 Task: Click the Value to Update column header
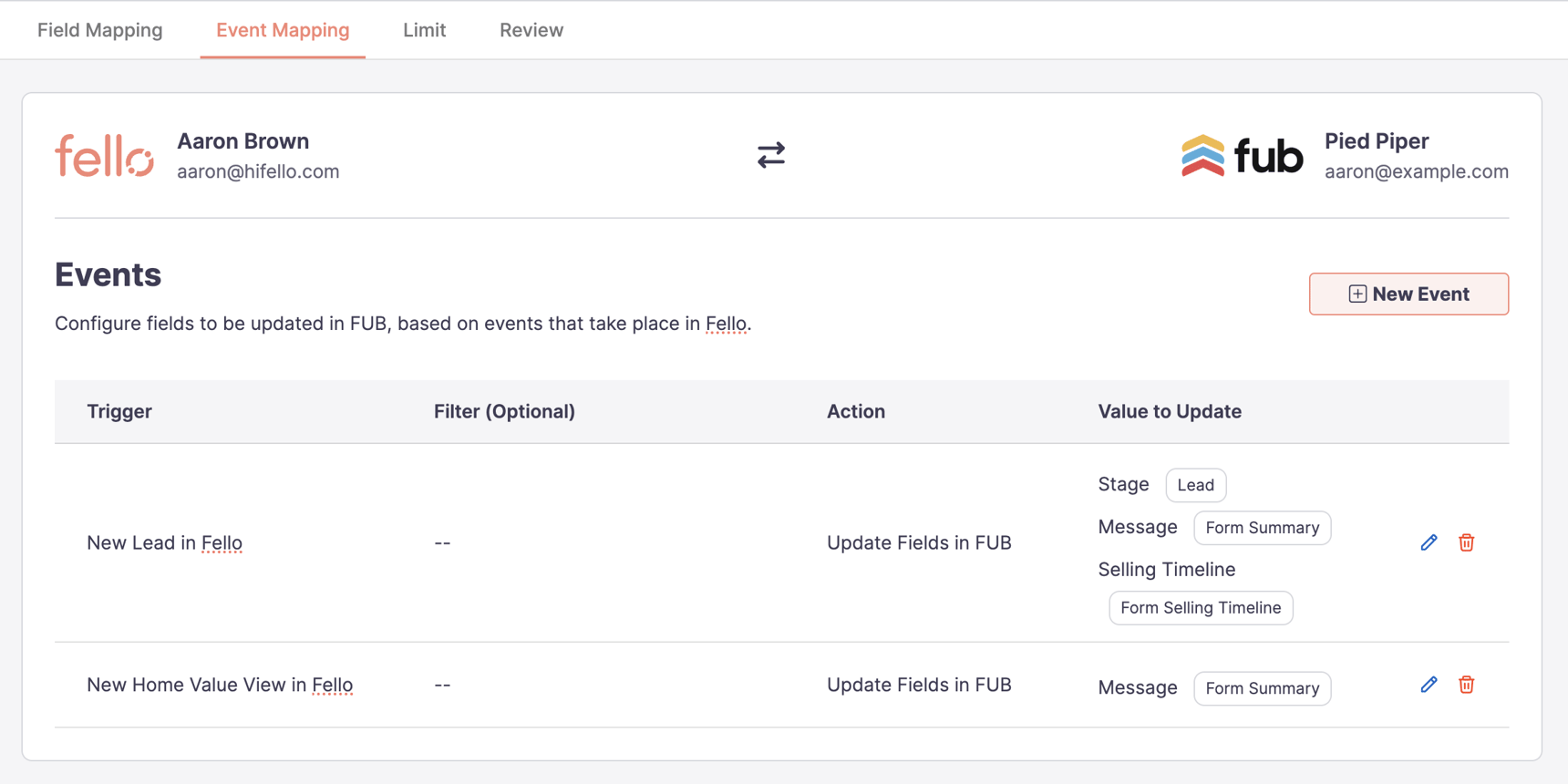pos(1170,411)
